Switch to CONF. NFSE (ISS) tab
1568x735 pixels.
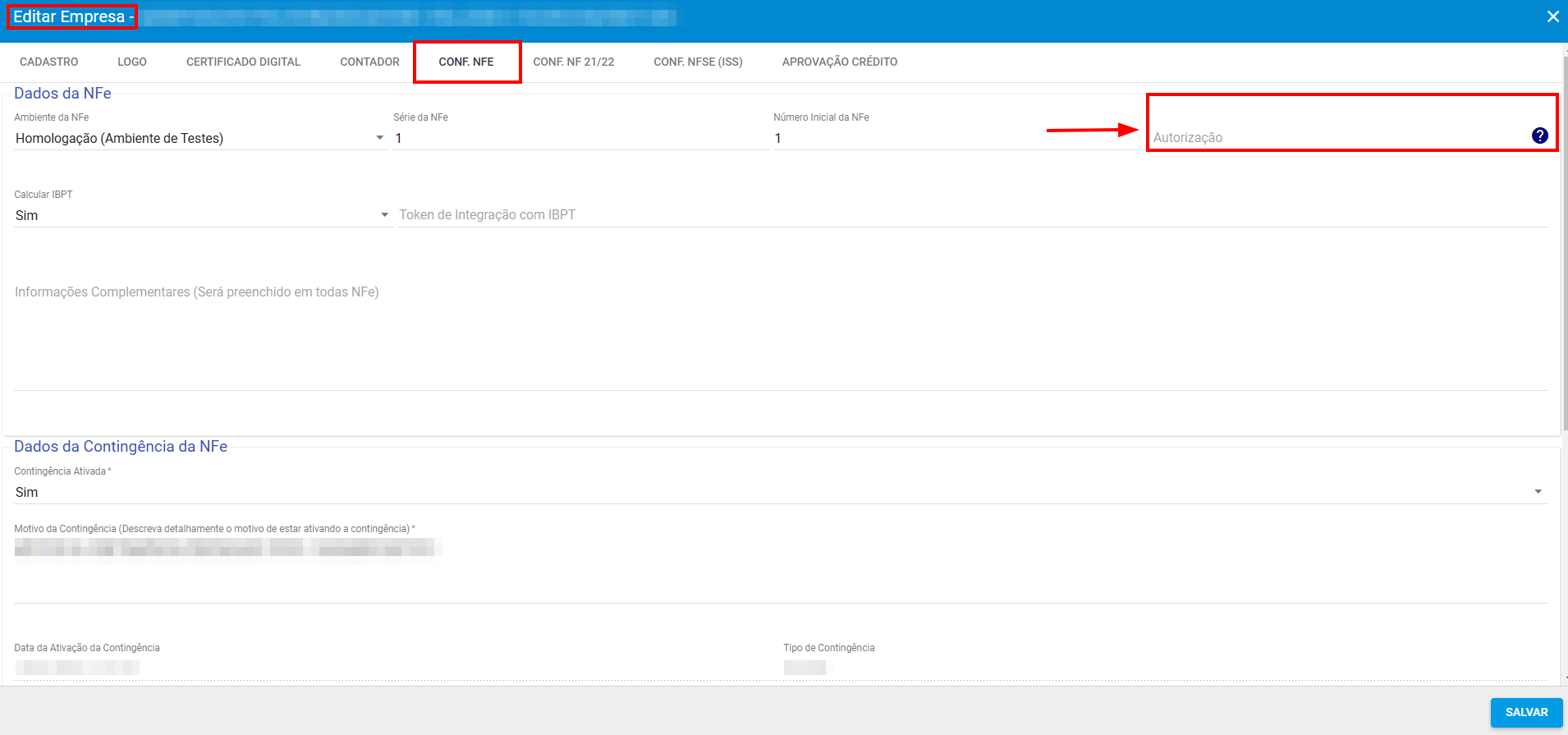click(699, 62)
